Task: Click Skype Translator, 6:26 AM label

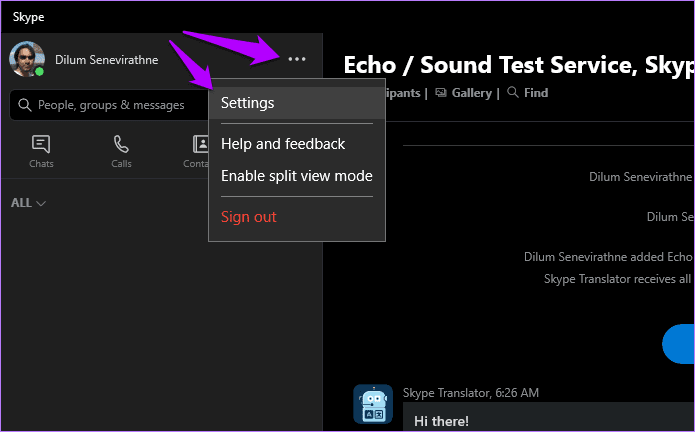Action: click(x=471, y=393)
